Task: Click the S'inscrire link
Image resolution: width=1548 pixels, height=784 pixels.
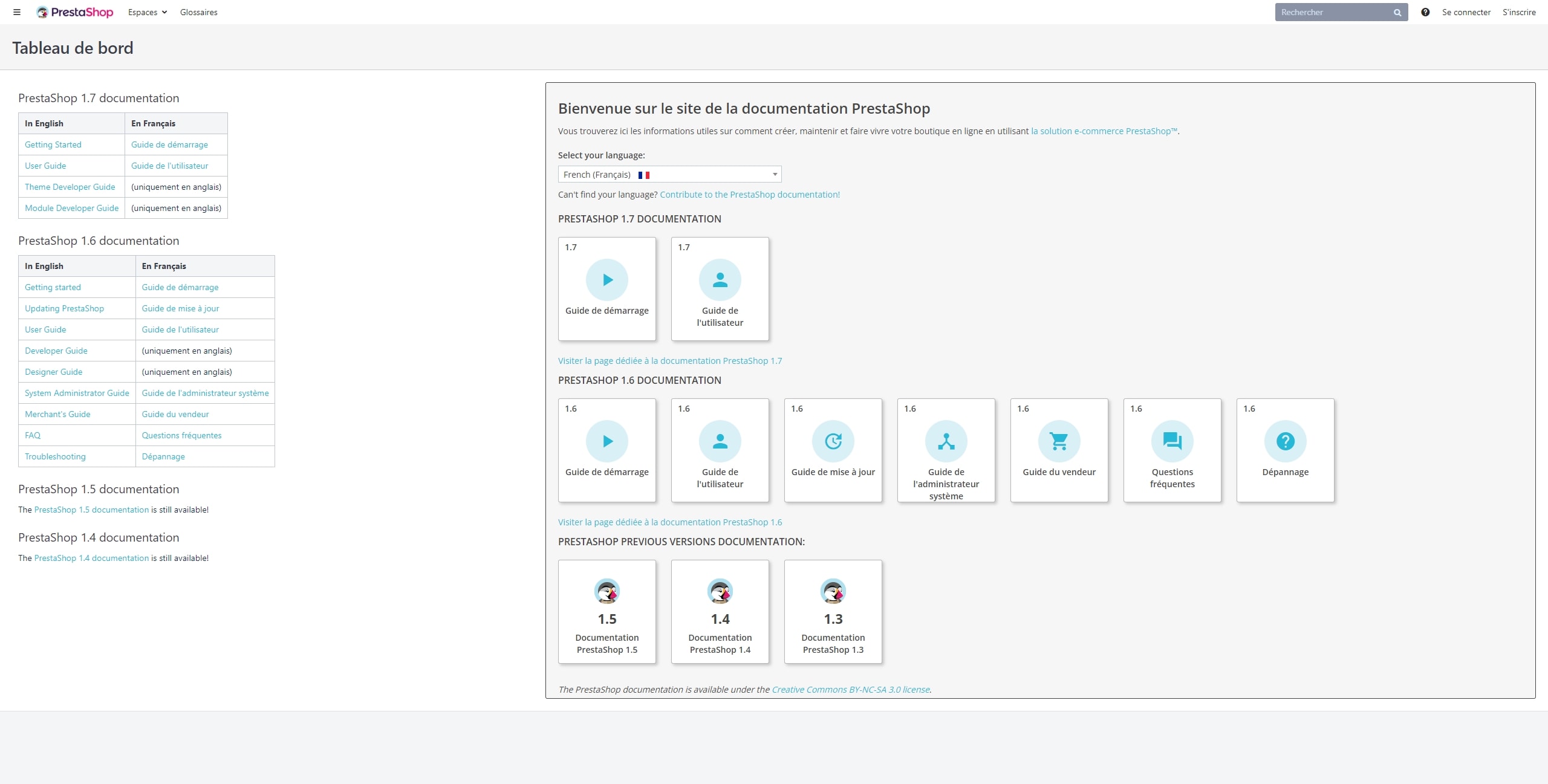Action: point(1519,12)
